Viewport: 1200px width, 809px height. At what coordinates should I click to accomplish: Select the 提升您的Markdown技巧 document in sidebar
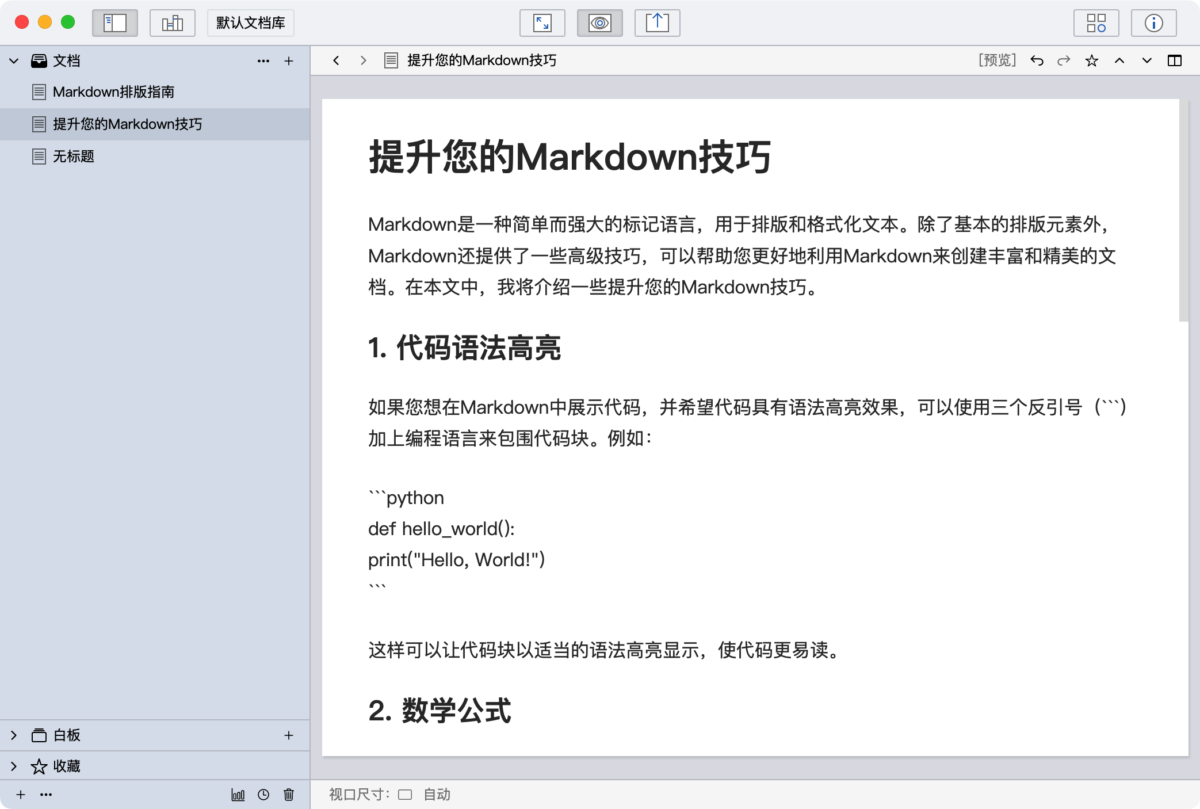coord(155,124)
